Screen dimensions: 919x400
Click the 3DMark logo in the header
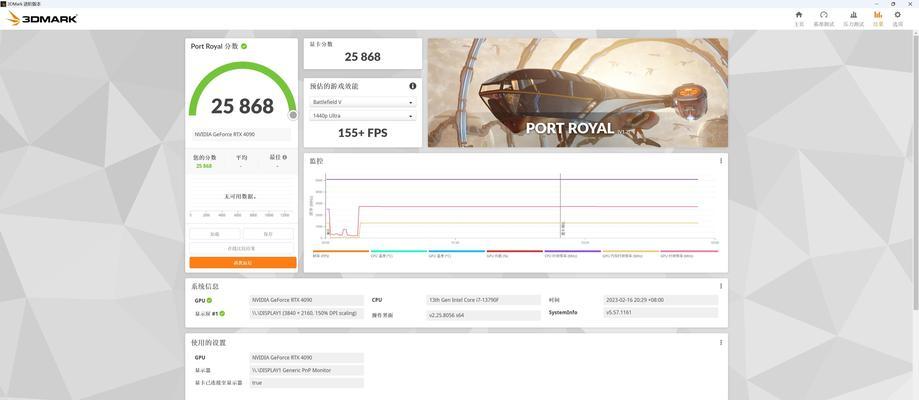(x=42, y=19)
